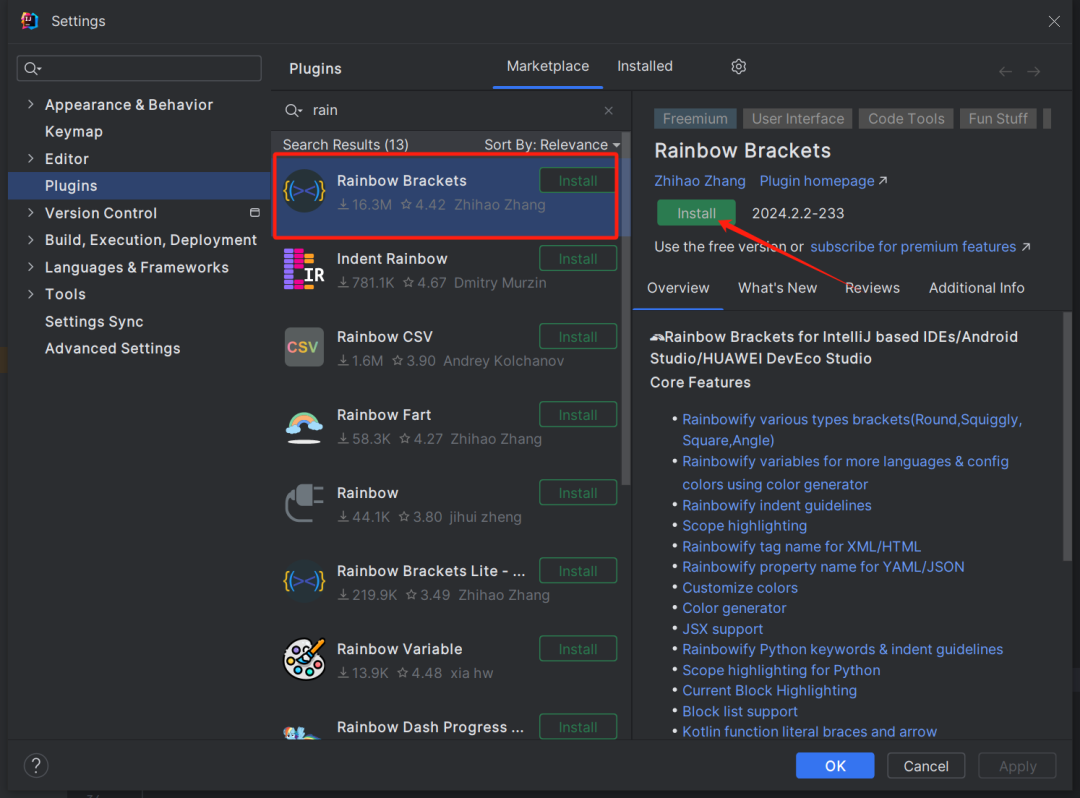Screen dimensions: 1080x798
Task: Open the plugins gear settings icon
Action: tap(738, 67)
